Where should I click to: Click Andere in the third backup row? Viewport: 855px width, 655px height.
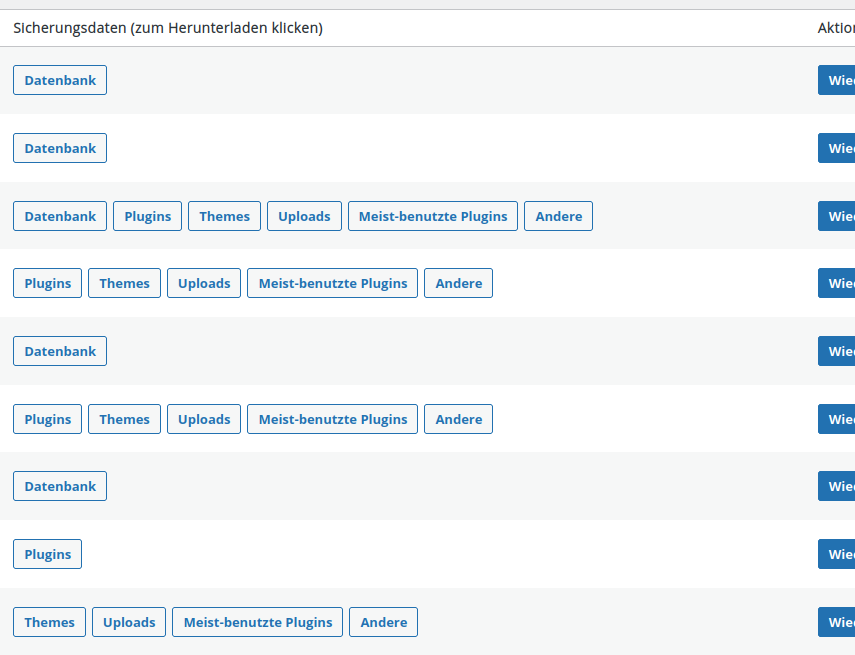558,216
